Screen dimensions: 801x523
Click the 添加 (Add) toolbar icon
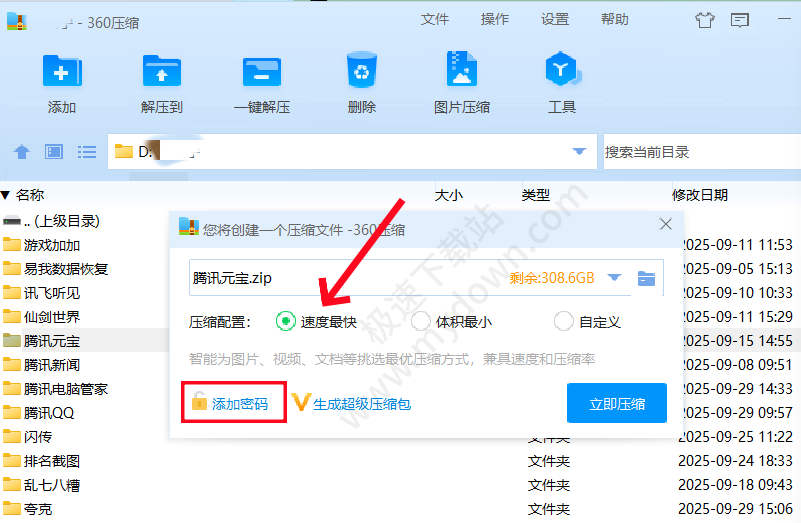coord(62,71)
